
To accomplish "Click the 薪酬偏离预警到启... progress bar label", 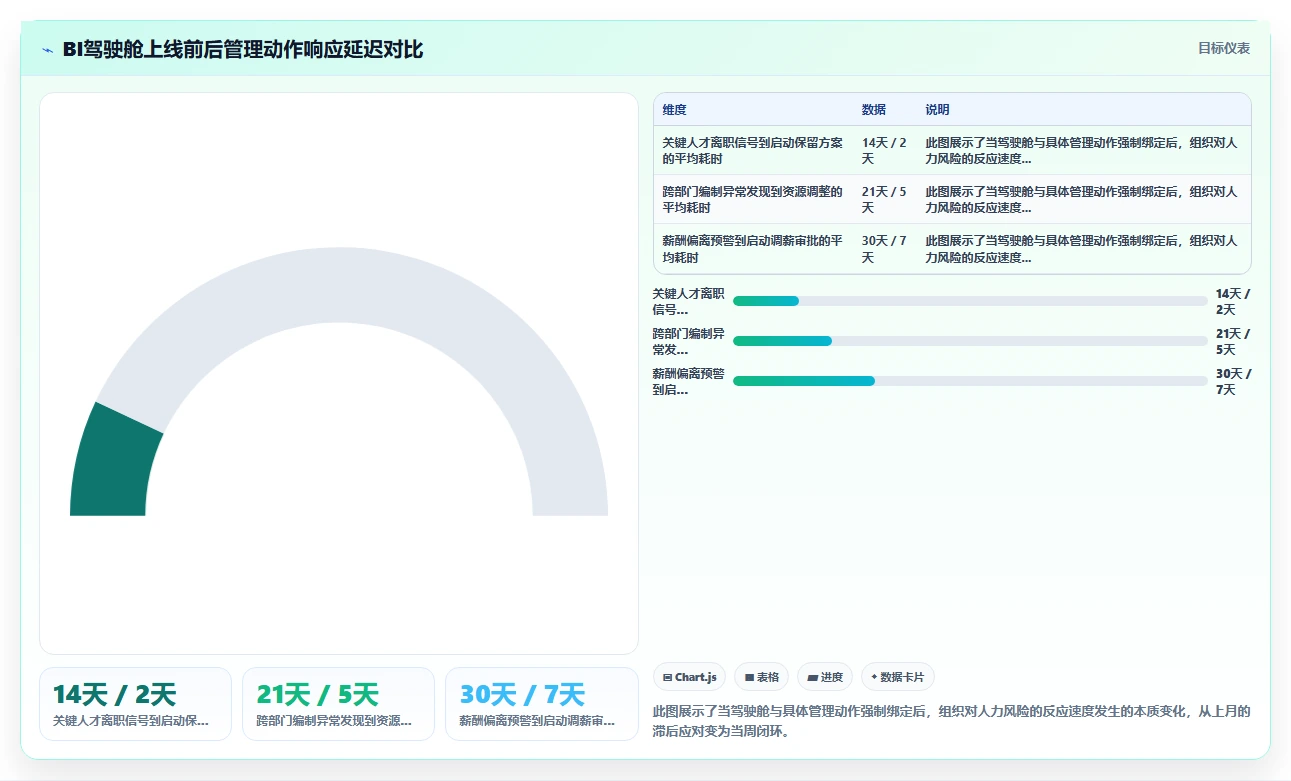I will 689,381.
